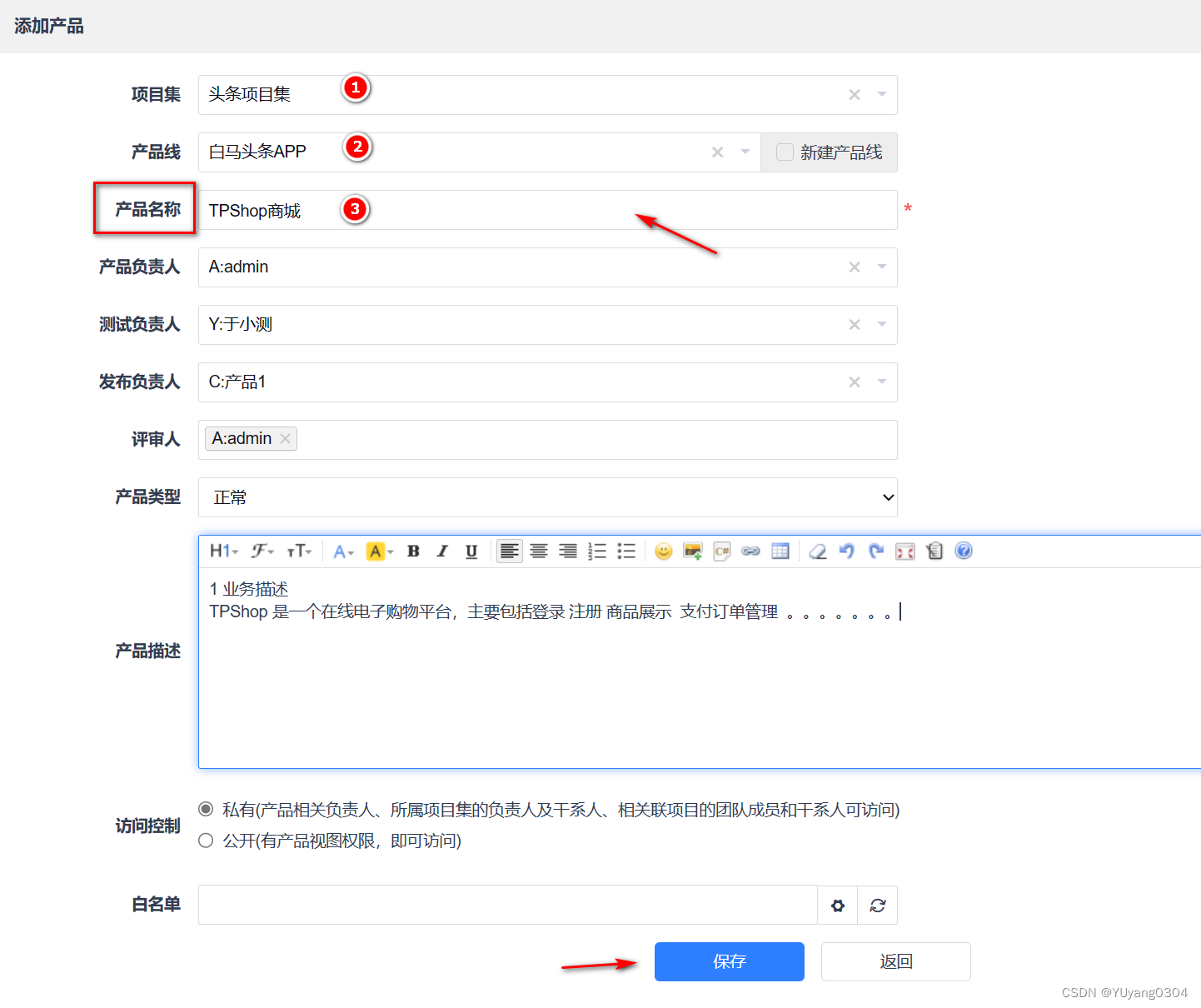Open the editor help icon
The width and height of the screenshot is (1201, 1008).
(964, 551)
